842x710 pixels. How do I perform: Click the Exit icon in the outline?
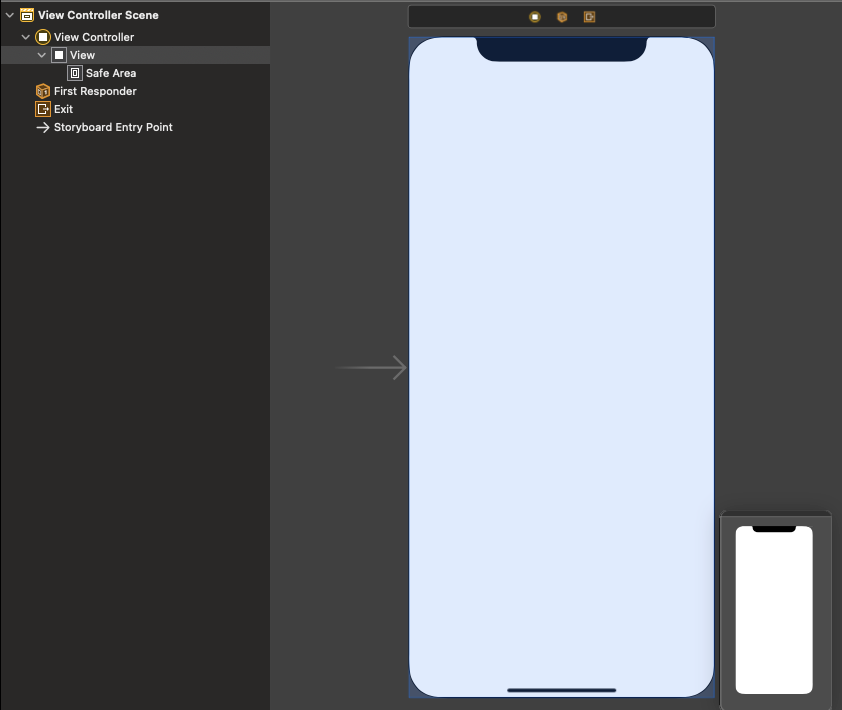[43, 109]
